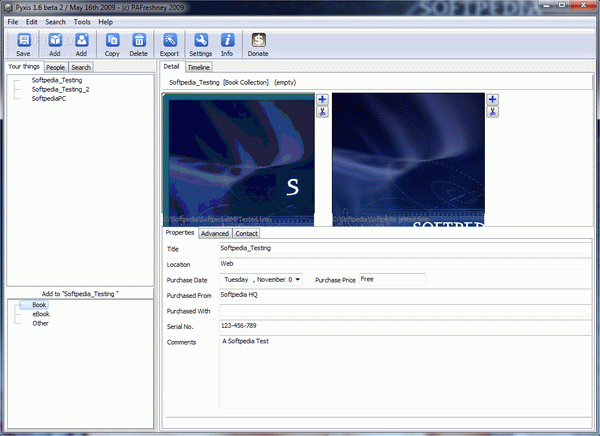This screenshot has height=436, width=600.
Task: Click the Purchased From field
Action: pos(405,295)
